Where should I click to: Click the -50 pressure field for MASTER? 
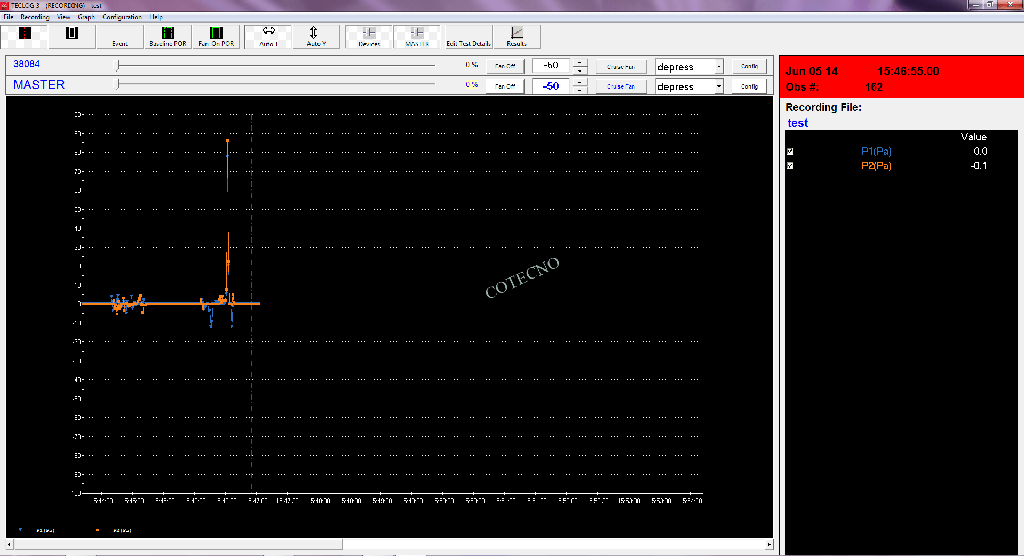click(550, 87)
